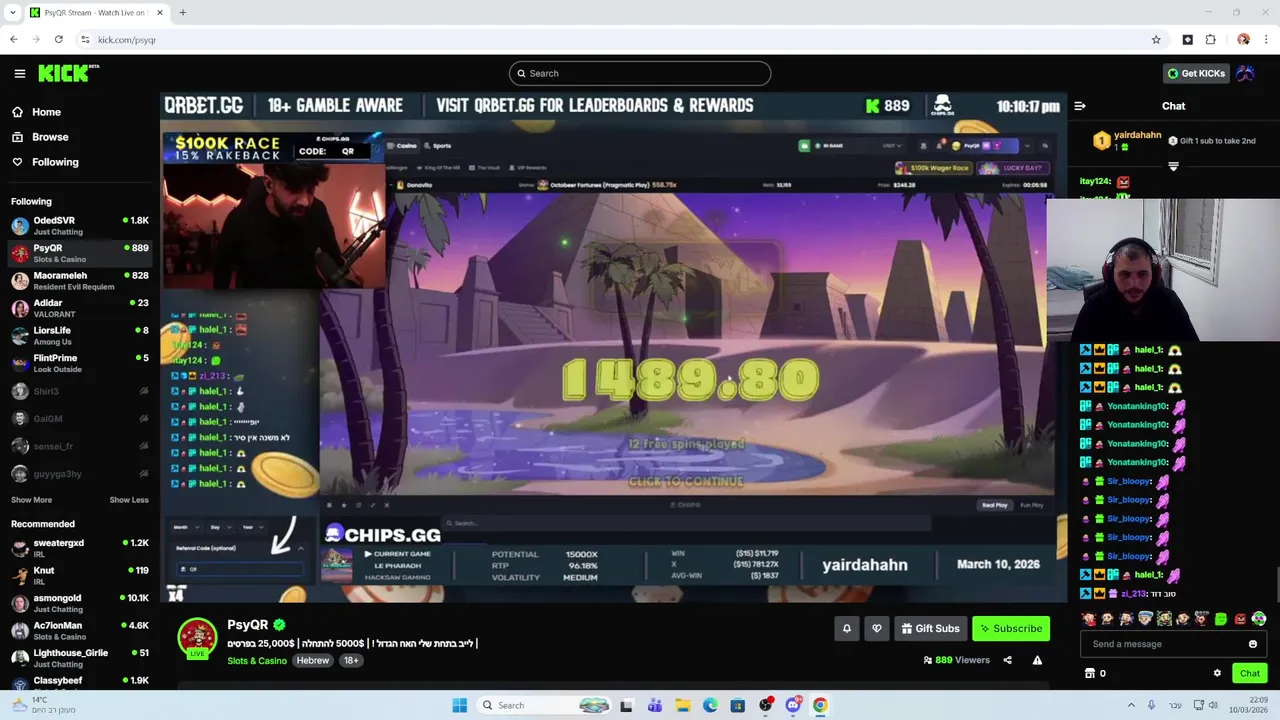1280x720 pixels.
Task: Click Windows taskbar Search box
Action: (x=543, y=705)
